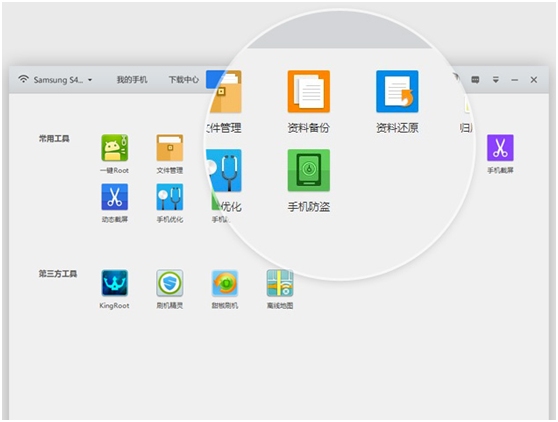Open small 手机优化 stethoscope icon
The height and width of the screenshot is (422, 558).
(170, 197)
